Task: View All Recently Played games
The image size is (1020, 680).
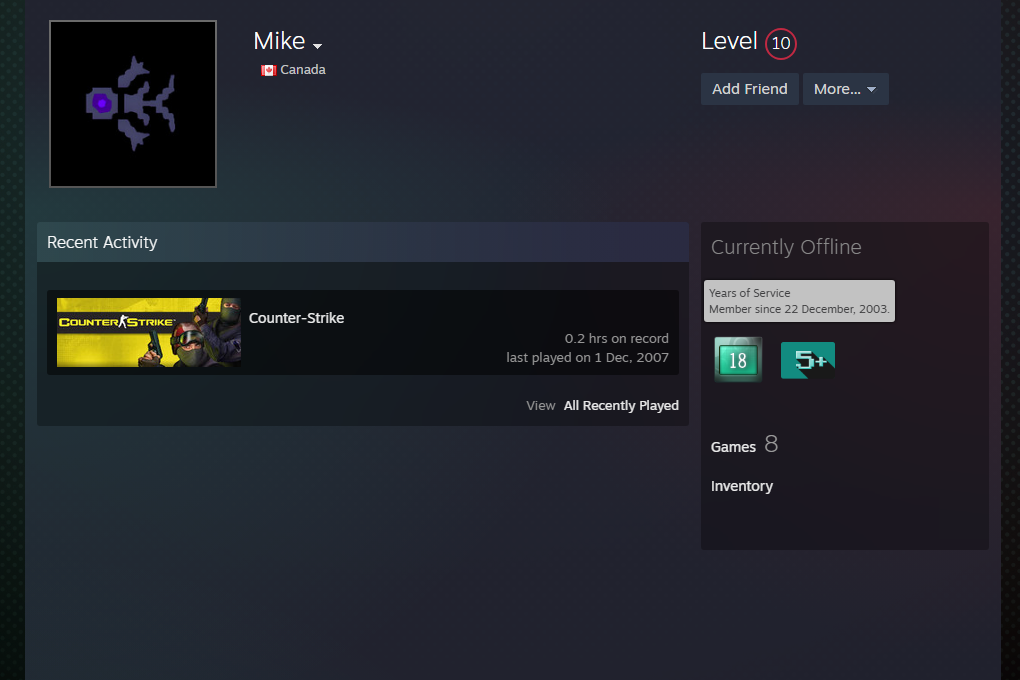Action: pos(620,406)
